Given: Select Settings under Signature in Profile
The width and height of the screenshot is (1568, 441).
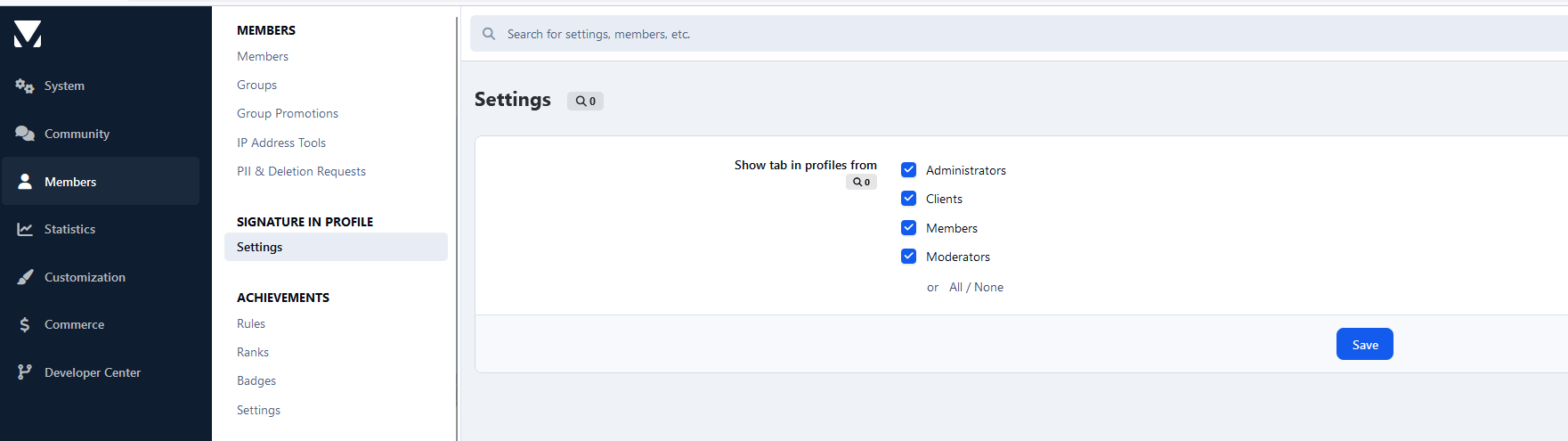Looking at the screenshot, I should tap(259, 247).
